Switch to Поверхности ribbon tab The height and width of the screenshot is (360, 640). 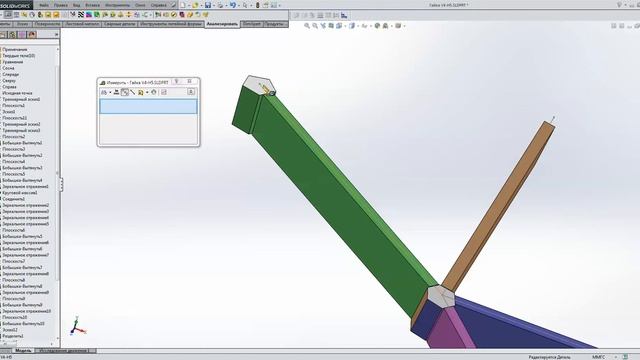(x=47, y=24)
